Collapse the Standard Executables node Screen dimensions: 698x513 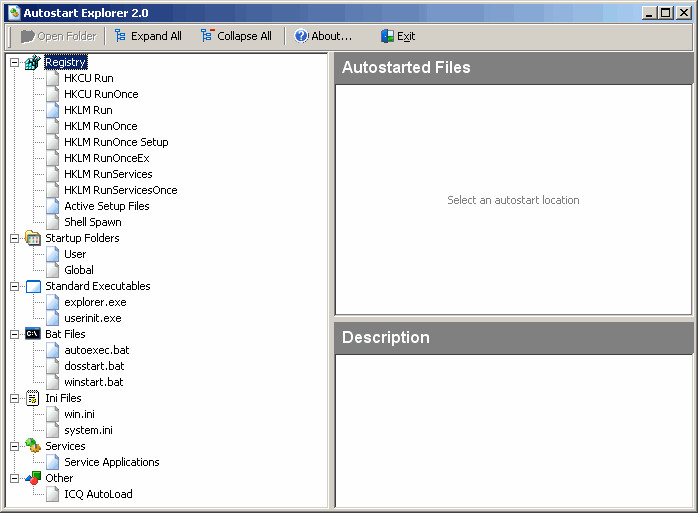[15, 286]
